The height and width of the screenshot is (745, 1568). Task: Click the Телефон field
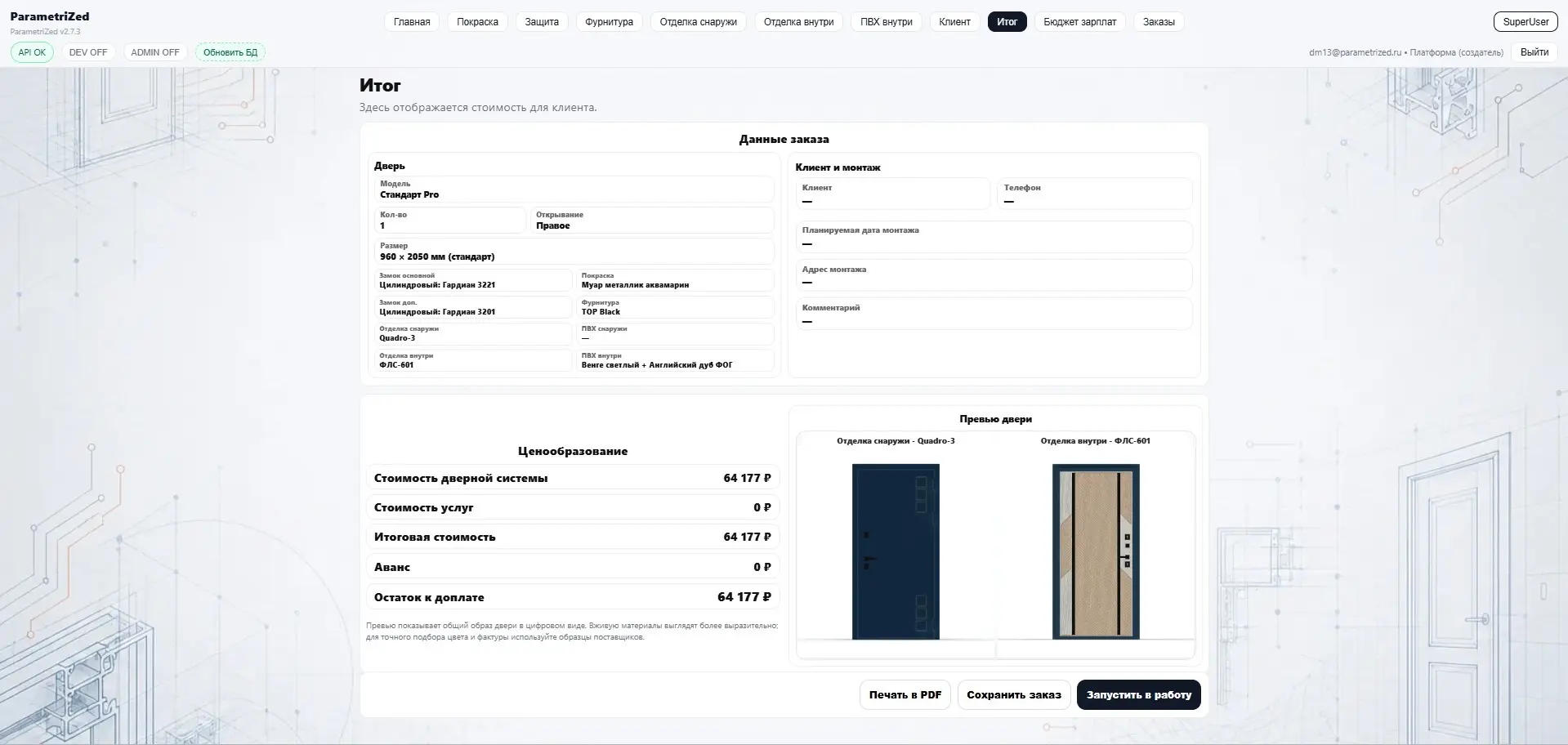[1095, 194]
